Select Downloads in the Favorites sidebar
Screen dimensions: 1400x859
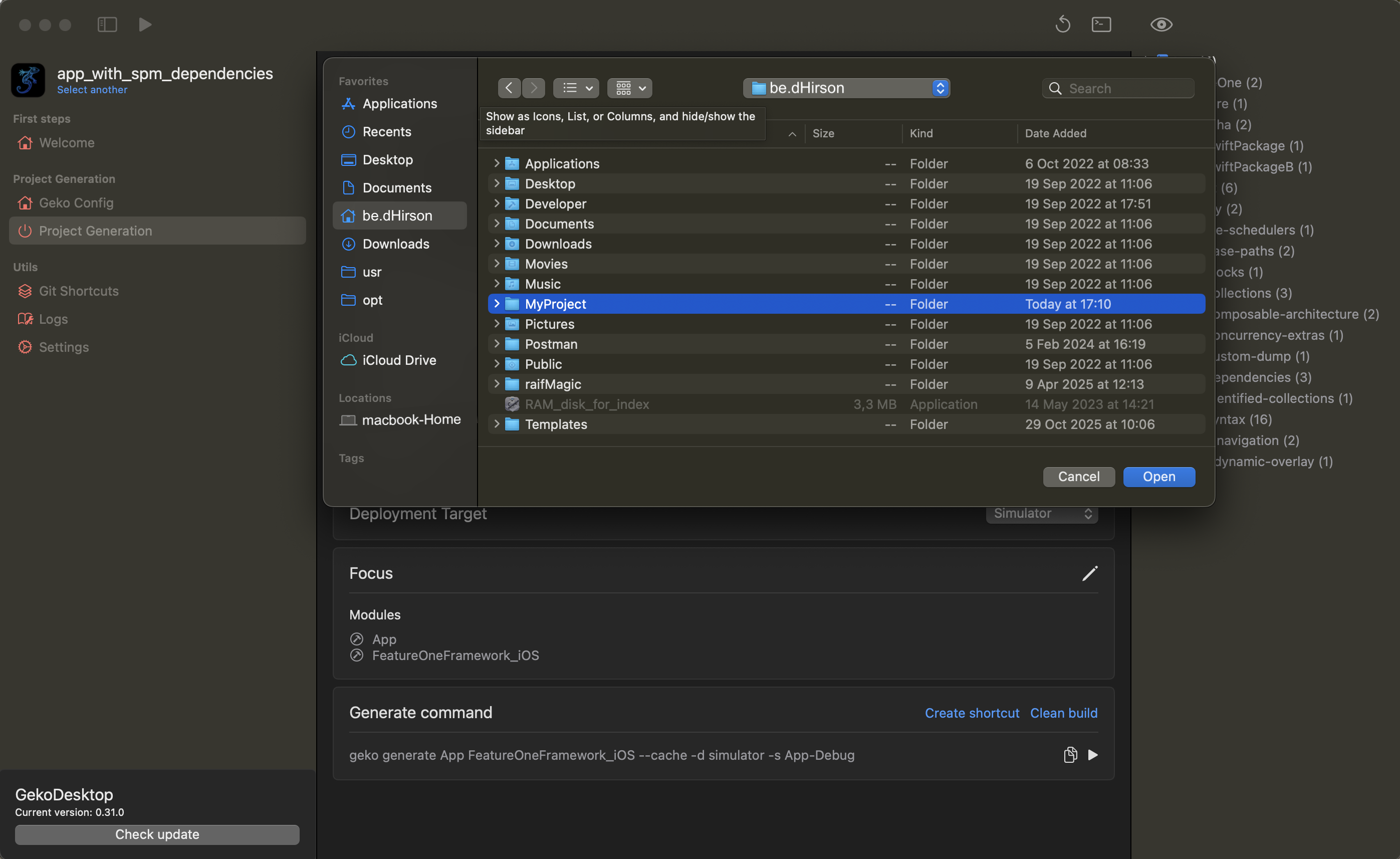[x=395, y=244]
